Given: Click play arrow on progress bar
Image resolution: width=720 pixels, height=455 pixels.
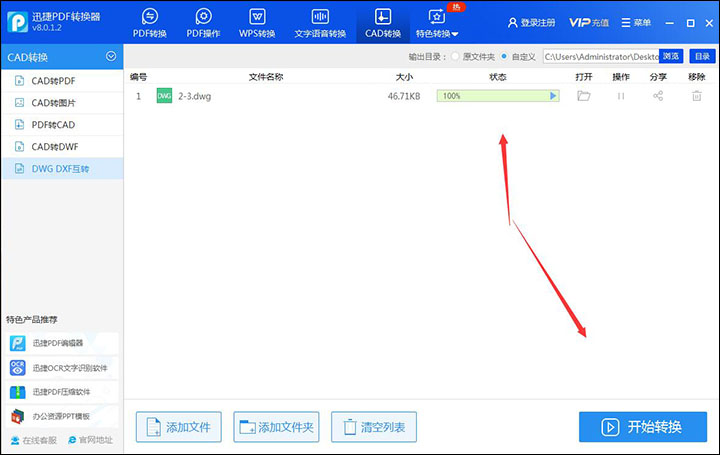Looking at the screenshot, I should 553,96.
